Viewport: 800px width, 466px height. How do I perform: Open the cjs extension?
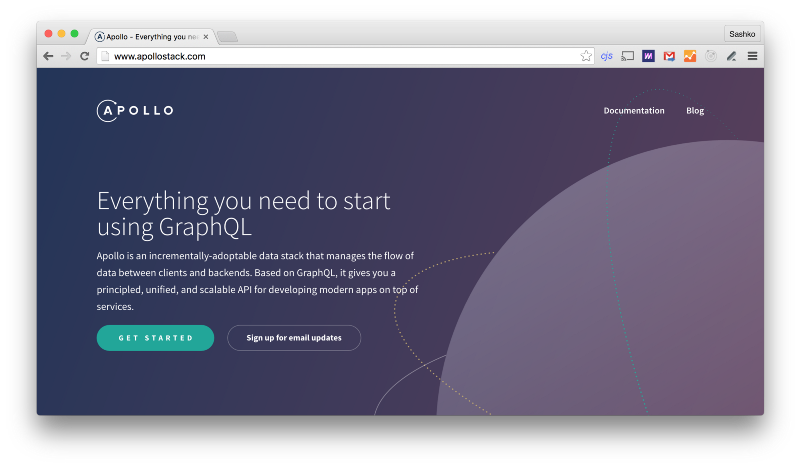pos(606,56)
